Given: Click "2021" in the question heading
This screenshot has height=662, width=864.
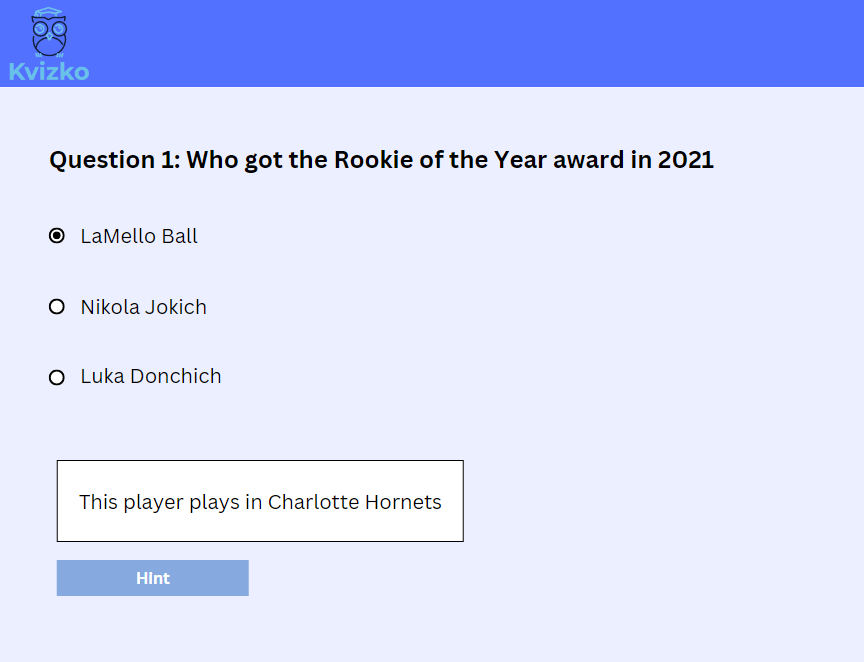Looking at the screenshot, I should (685, 160).
